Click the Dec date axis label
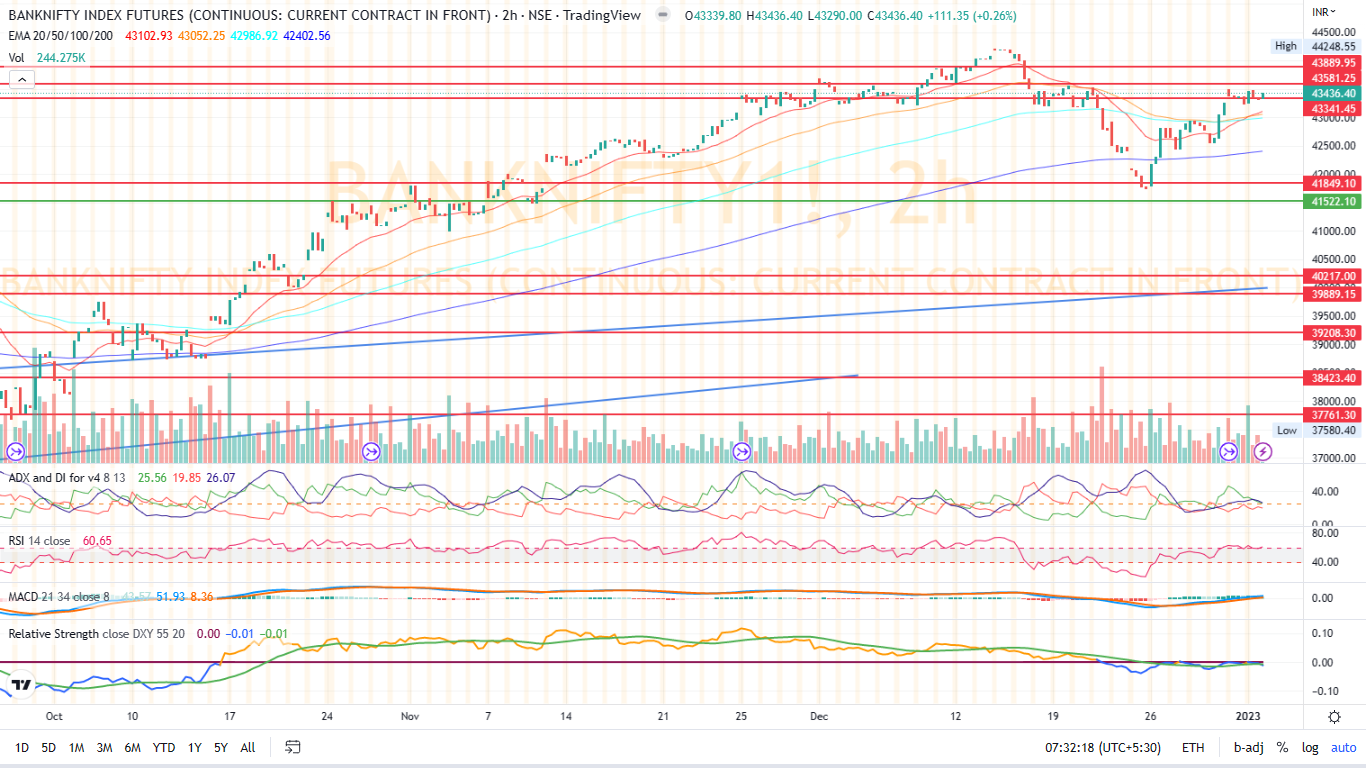Image resolution: width=1366 pixels, height=768 pixels. (819, 717)
